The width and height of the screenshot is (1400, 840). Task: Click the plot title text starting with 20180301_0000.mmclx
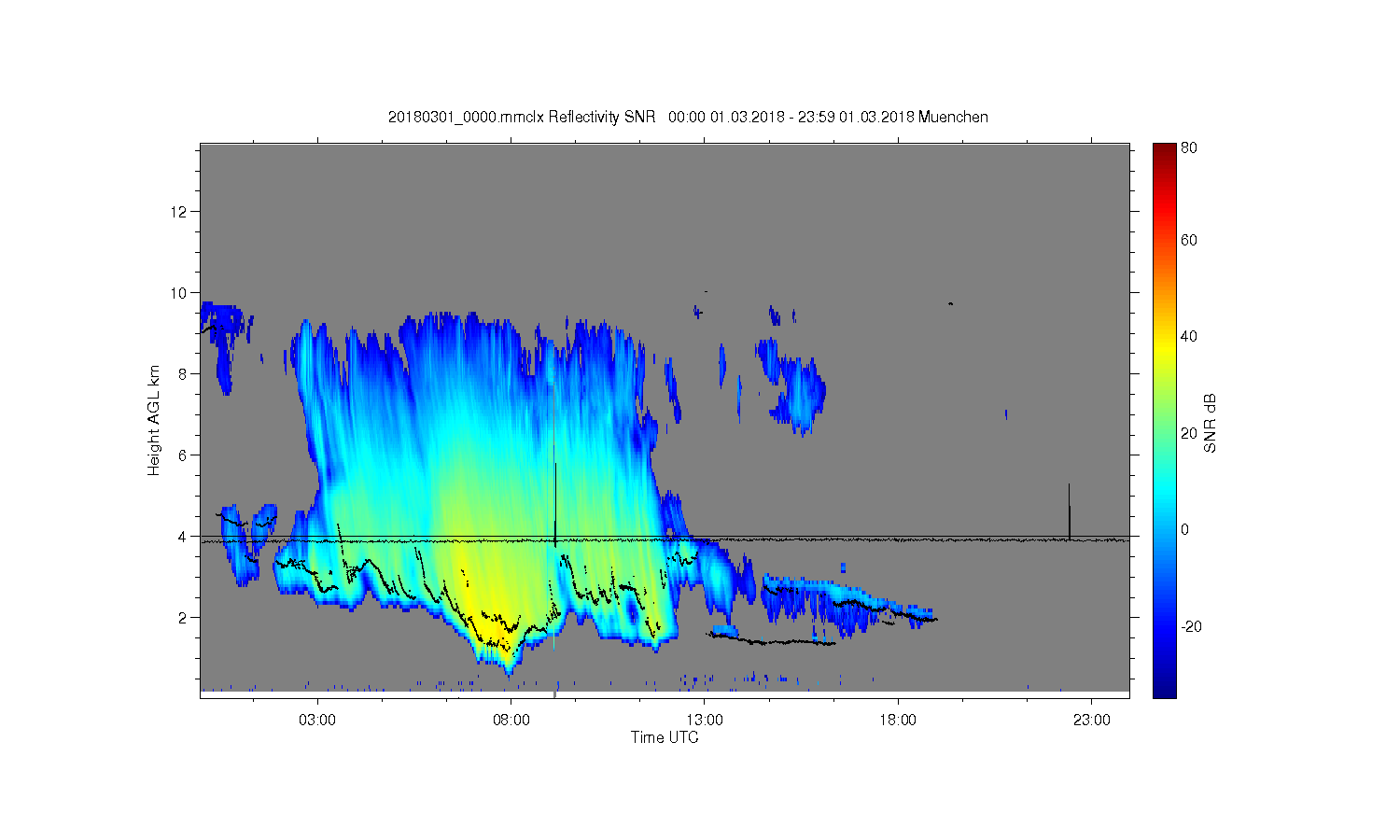point(688,117)
